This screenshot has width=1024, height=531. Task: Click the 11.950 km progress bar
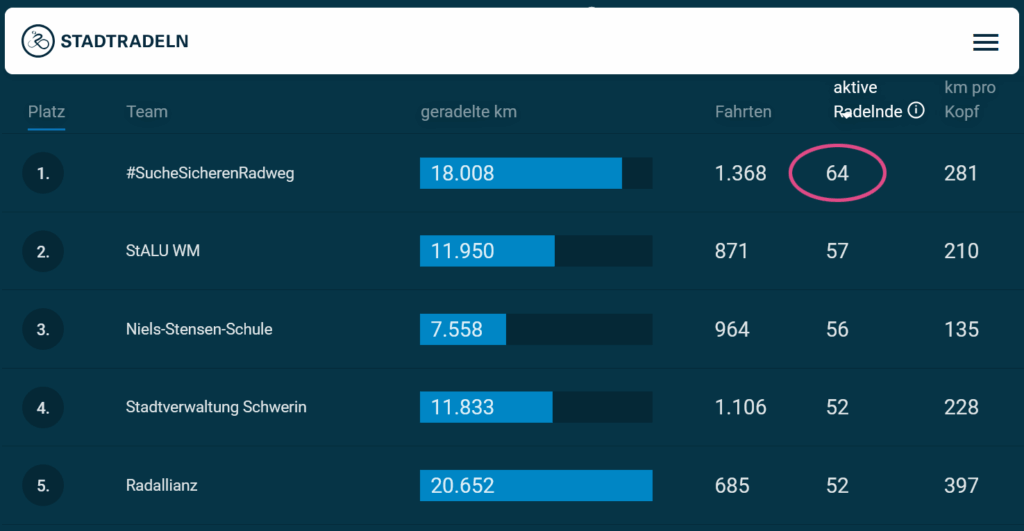click(x=536, y=251)
